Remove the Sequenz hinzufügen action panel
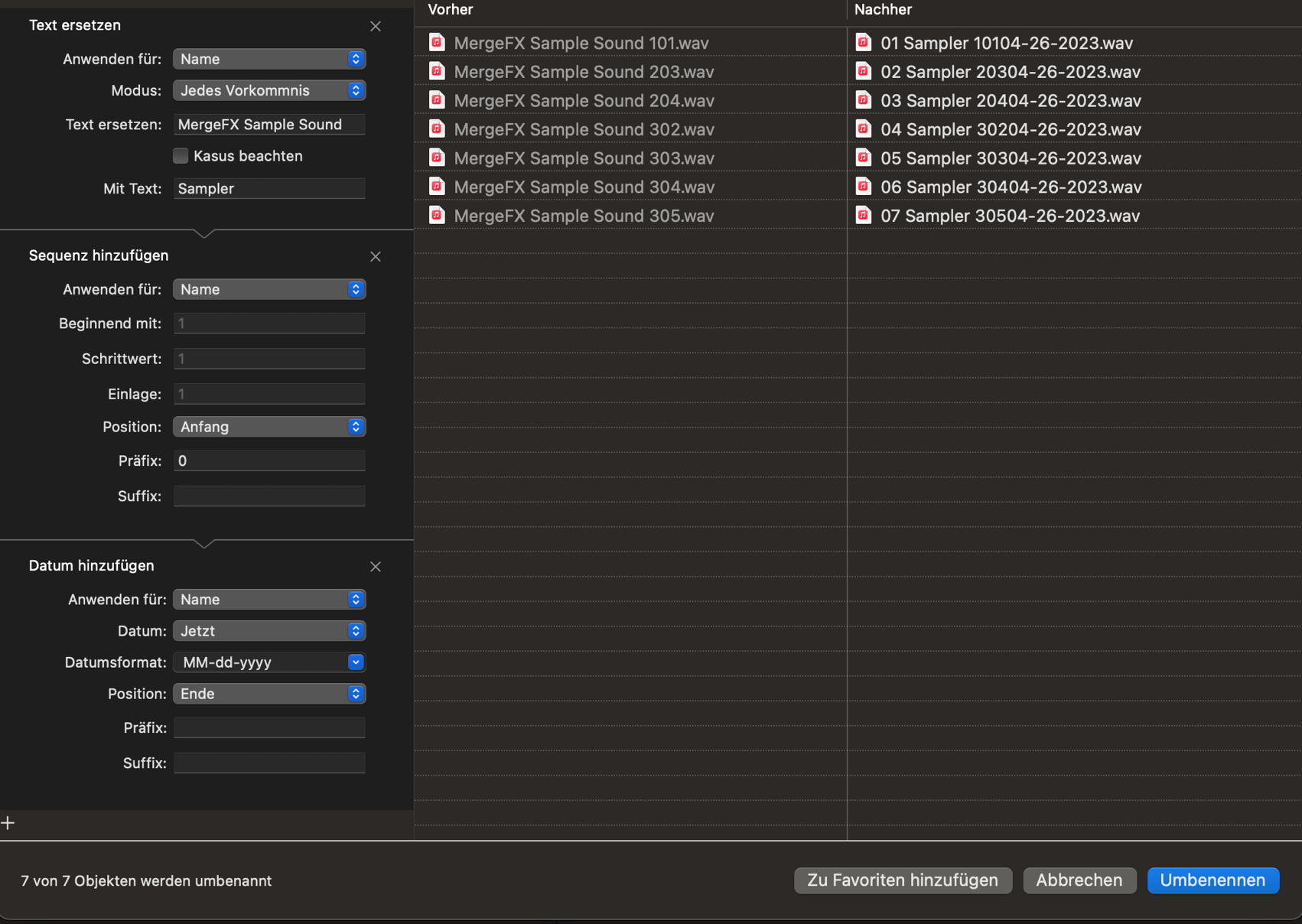This screenshot has height=924, width=1302. pos(375,256)
